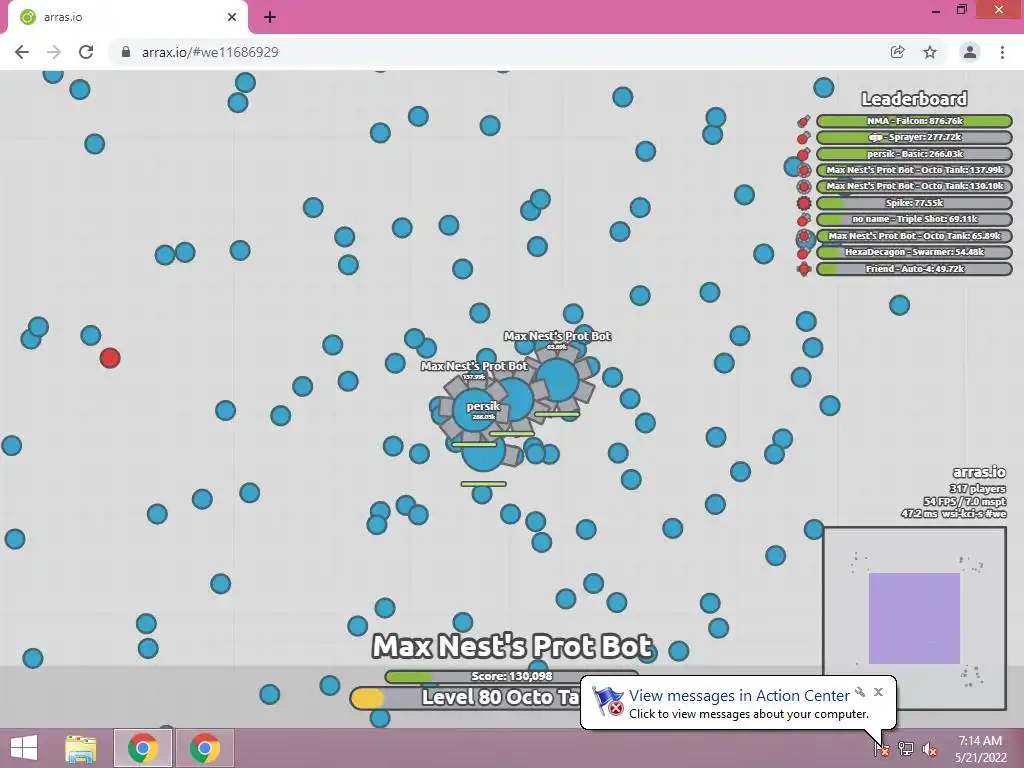Image resolution: width=1024 pixels, height=768 pixels.
Task: Open the Chrome three-dot menu
Action: click(x=1002, y=52)
